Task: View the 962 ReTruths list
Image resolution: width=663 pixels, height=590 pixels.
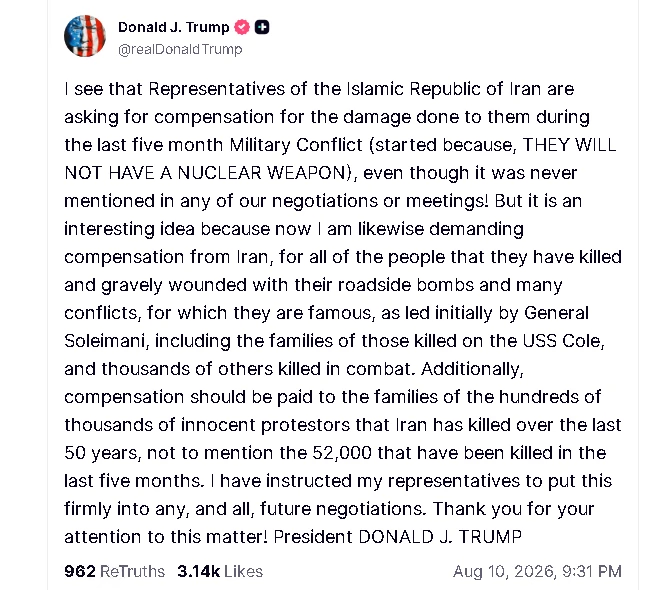Action: coord(114,571)
